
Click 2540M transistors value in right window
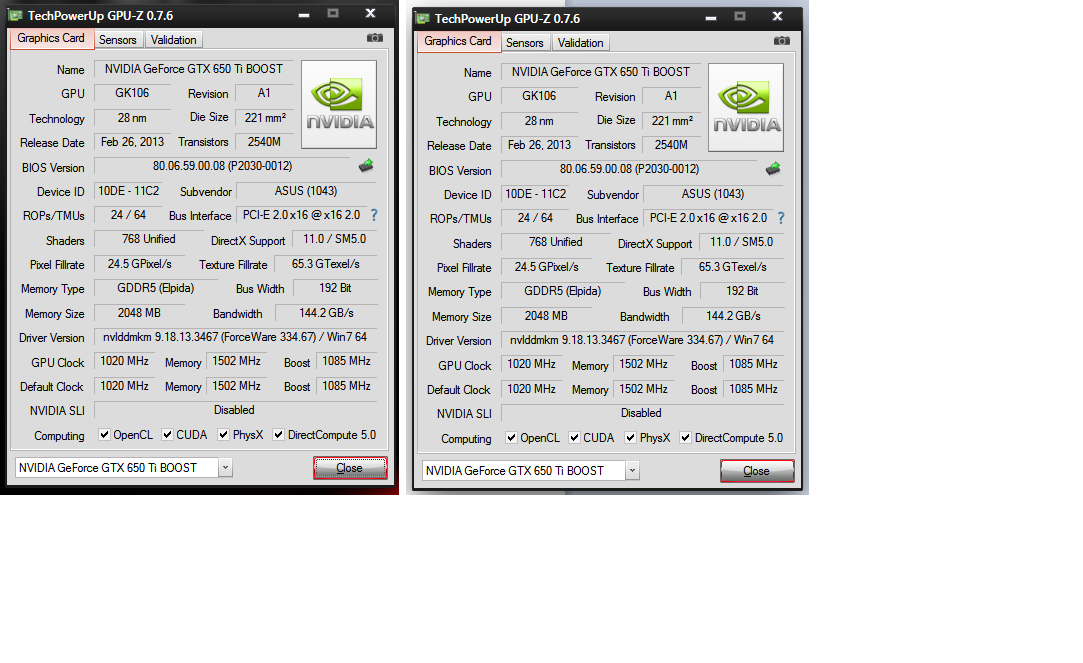[671, 145]
